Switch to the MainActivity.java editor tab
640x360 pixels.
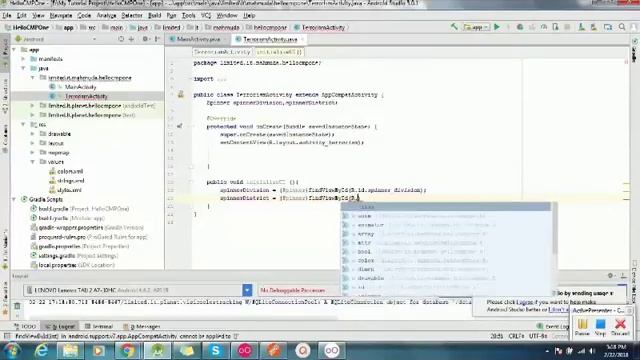(198, 39)
